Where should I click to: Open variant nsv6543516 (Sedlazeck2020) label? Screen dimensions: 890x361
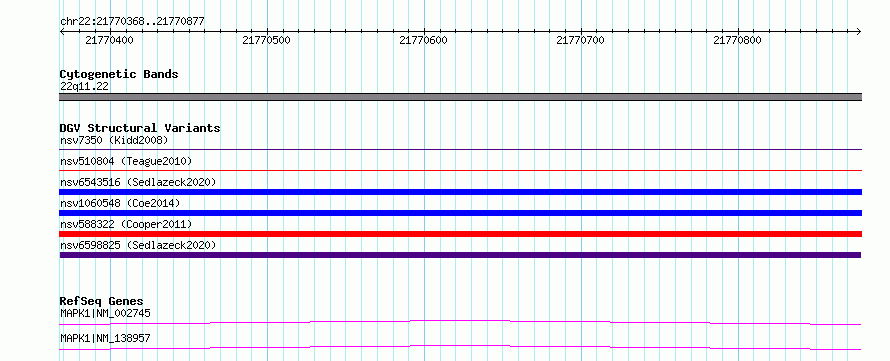click(138, 182)
